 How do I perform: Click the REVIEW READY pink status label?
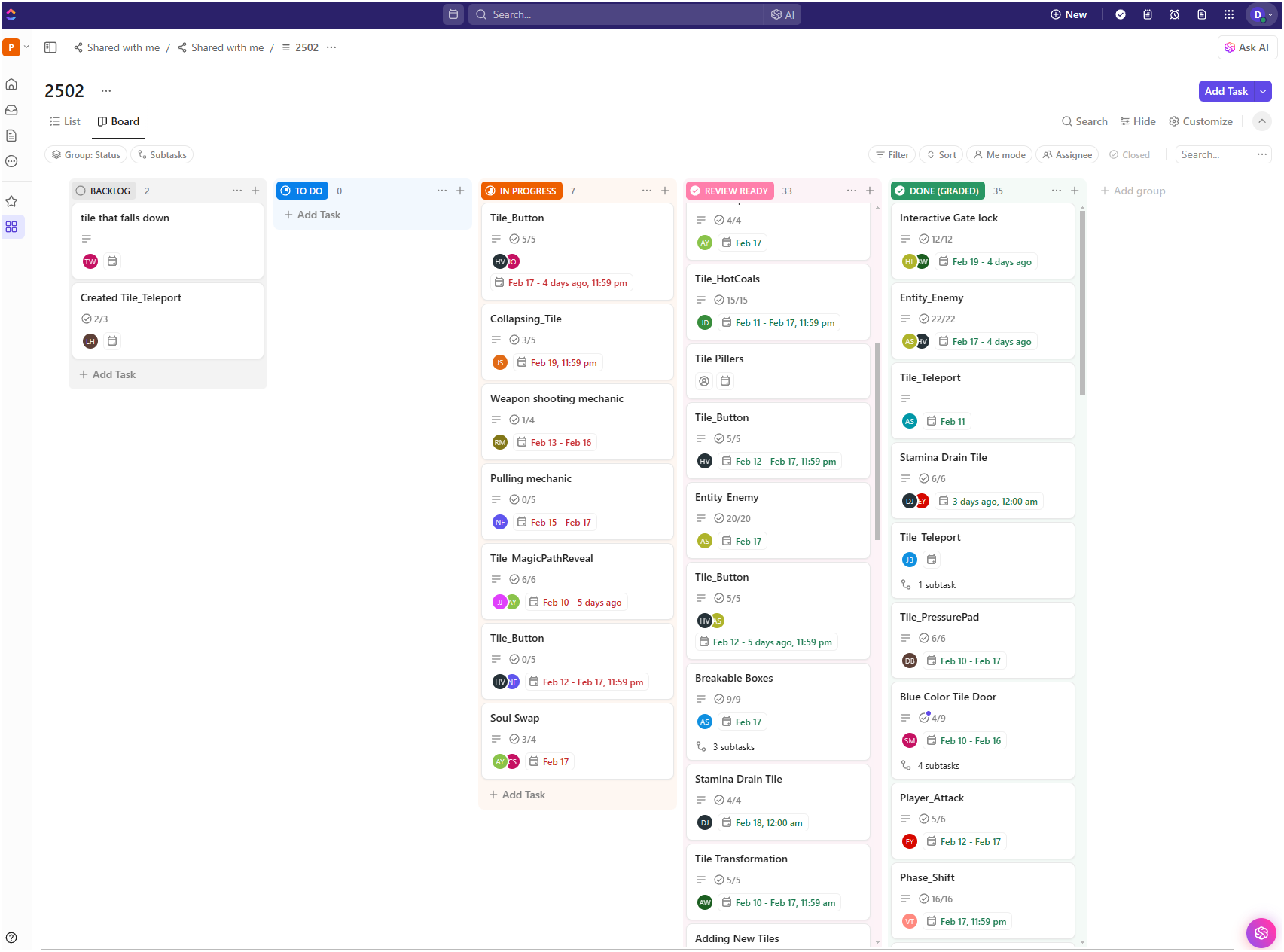(729, 191)
